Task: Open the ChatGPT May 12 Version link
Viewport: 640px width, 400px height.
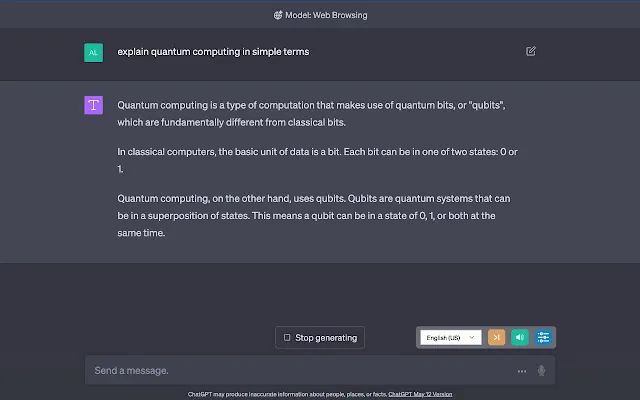Action: (x=420, y=394)
